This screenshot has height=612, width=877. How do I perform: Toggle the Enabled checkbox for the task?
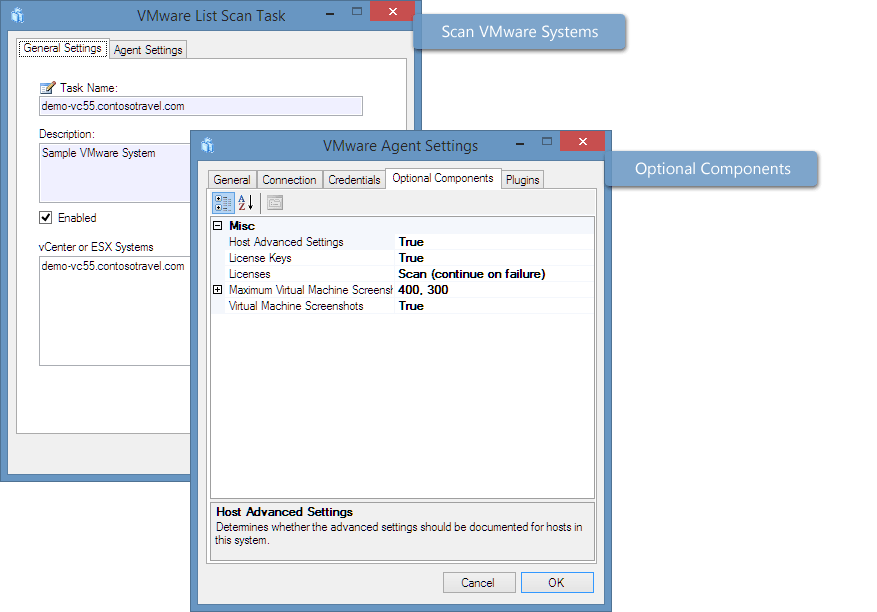[x=42, y=217]
